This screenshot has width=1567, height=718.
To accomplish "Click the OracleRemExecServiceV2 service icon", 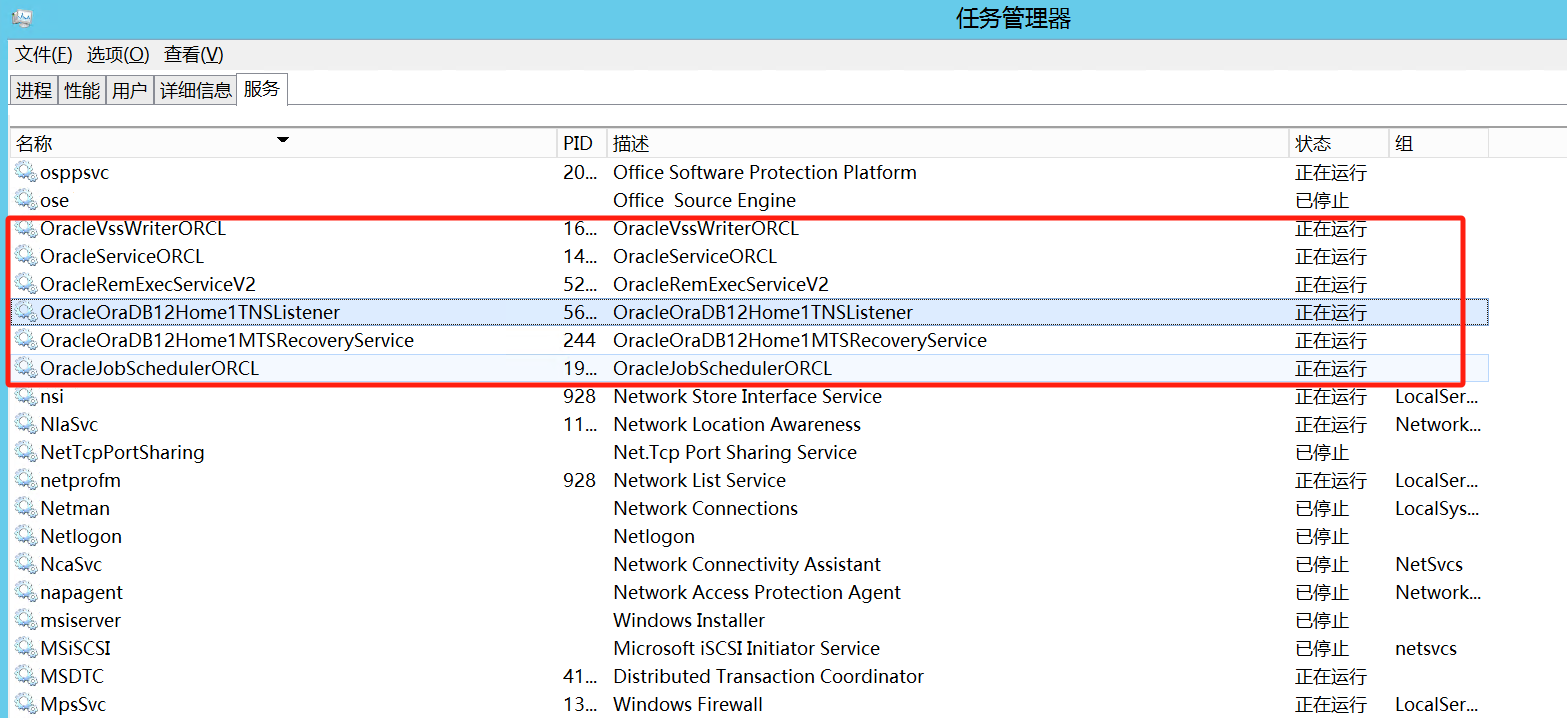I will (26, 284).
